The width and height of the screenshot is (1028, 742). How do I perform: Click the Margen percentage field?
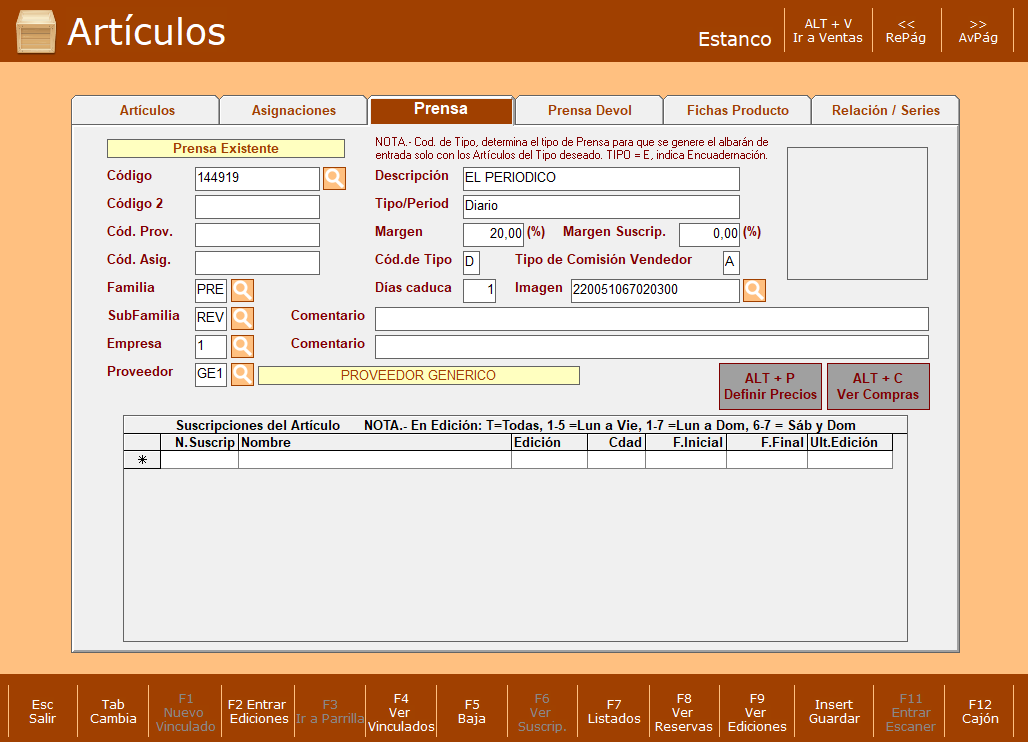pyautogui.click(x=494, y=234)
